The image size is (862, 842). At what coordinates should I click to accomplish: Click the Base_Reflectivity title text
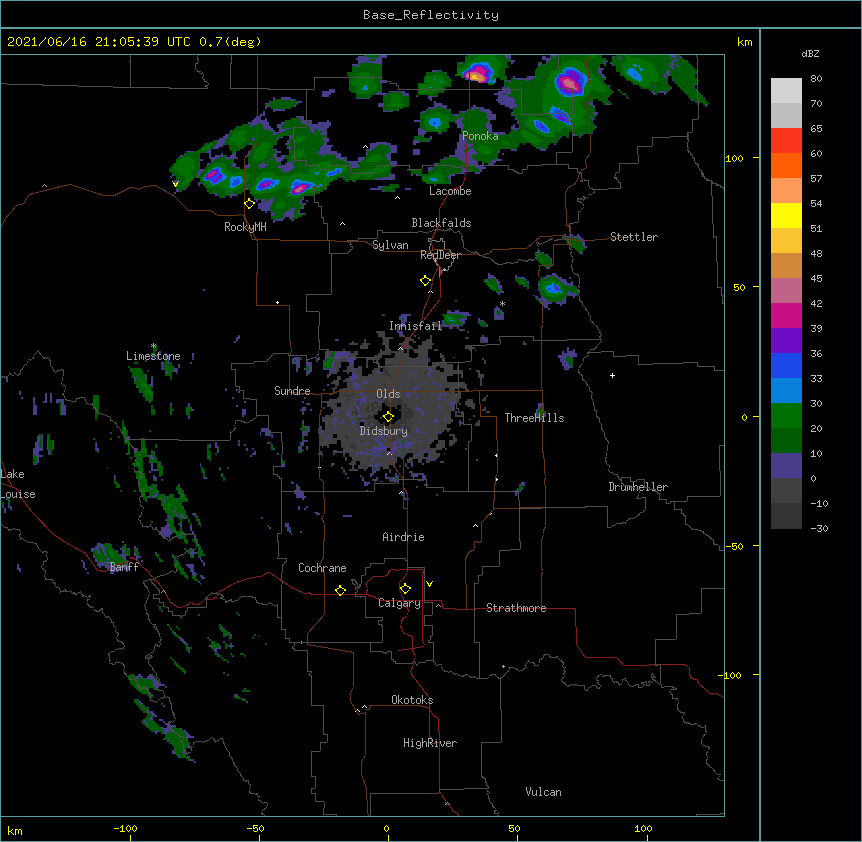tap(430, 15)
